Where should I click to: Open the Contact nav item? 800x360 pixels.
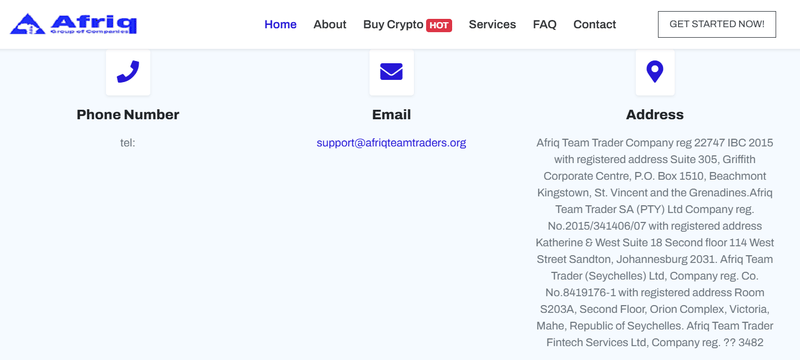tap(594, 24)
